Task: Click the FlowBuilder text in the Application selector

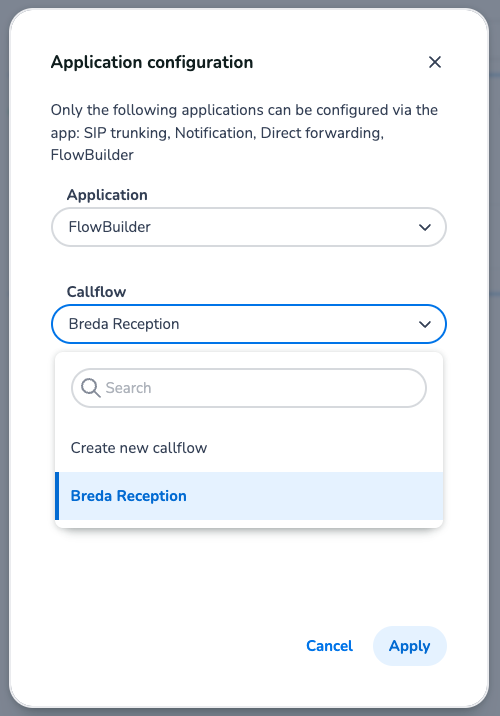Action: 110,227
